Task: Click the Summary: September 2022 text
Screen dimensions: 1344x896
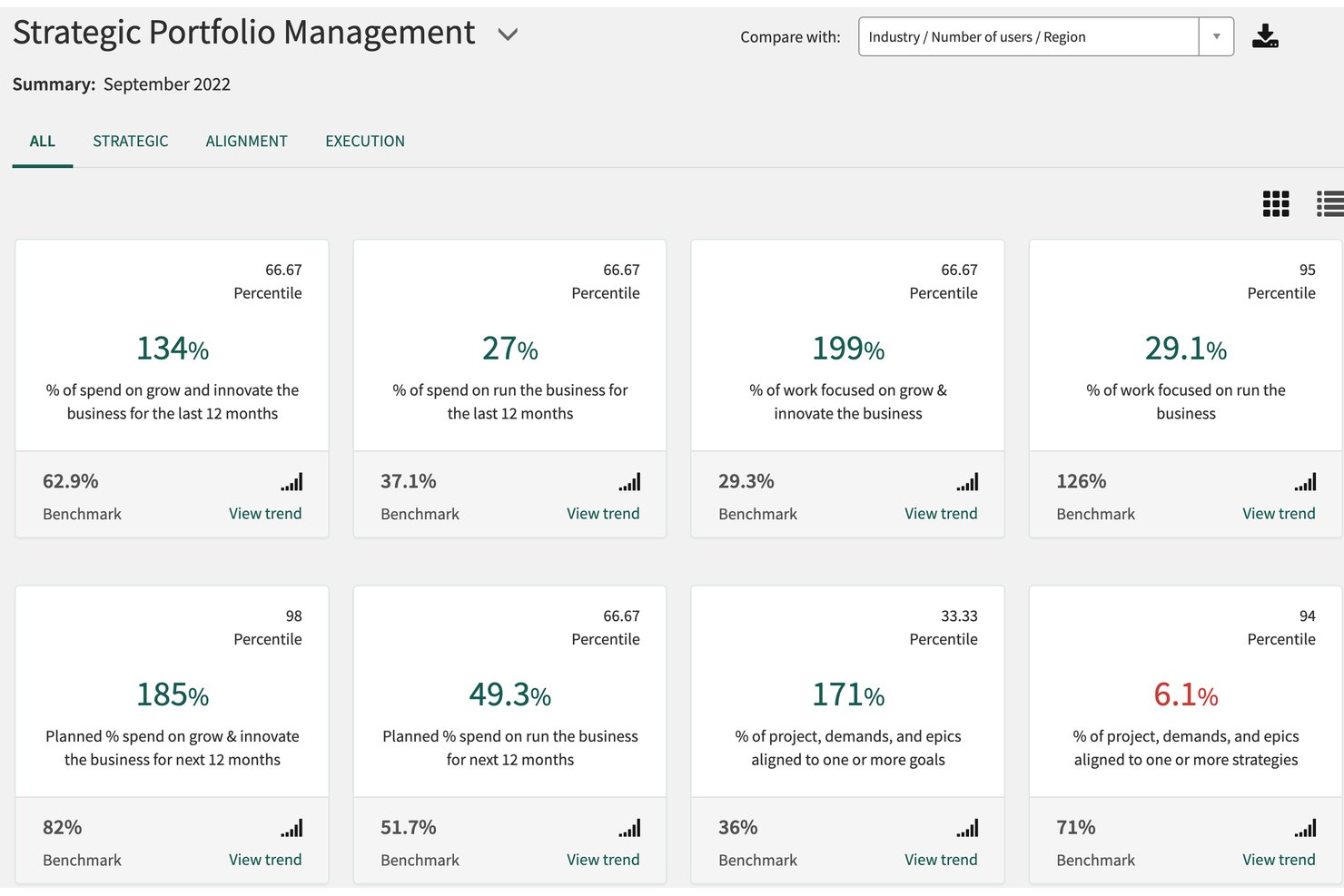Action: [x=122, y=84]
